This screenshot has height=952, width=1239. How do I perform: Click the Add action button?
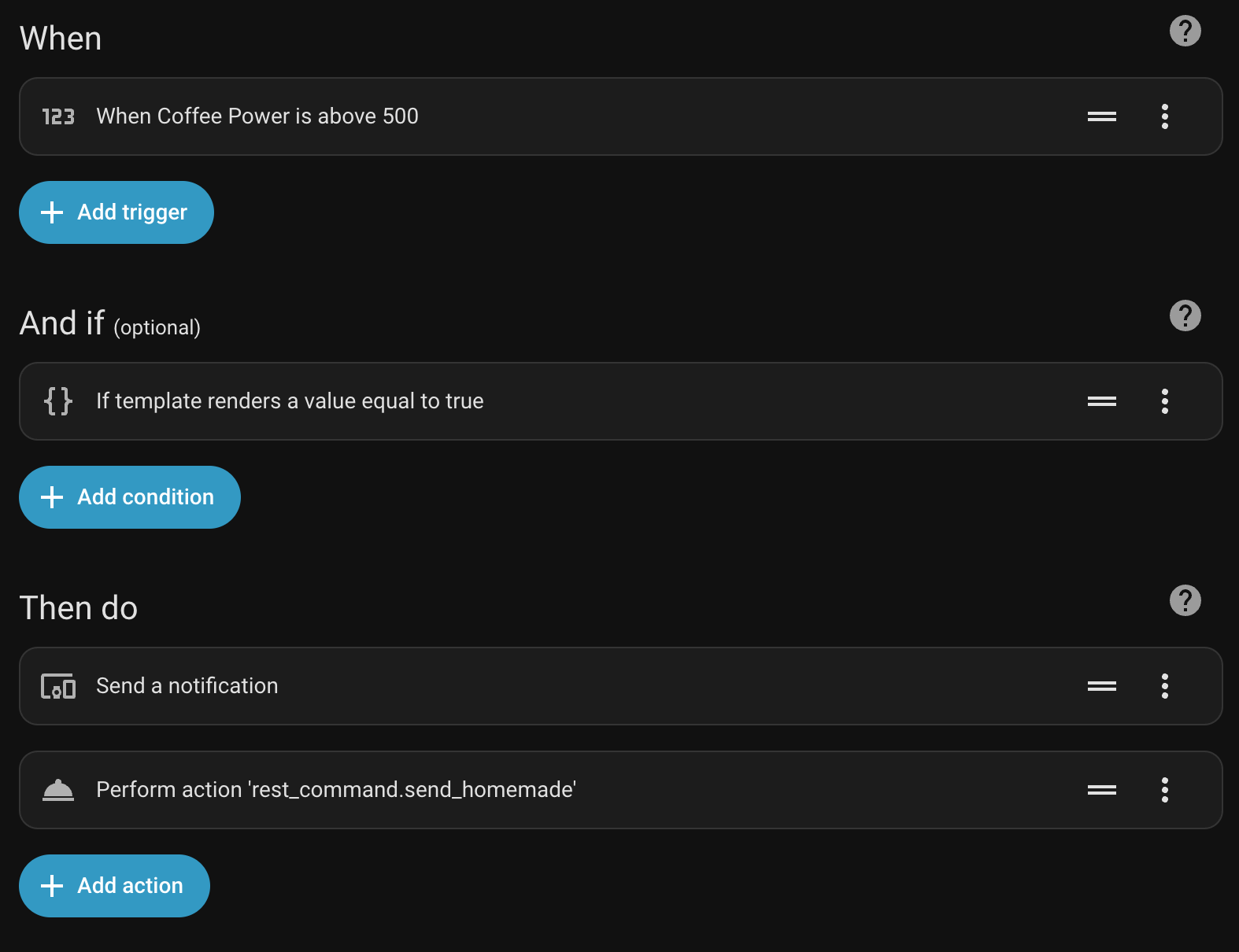tap(113, 885)
